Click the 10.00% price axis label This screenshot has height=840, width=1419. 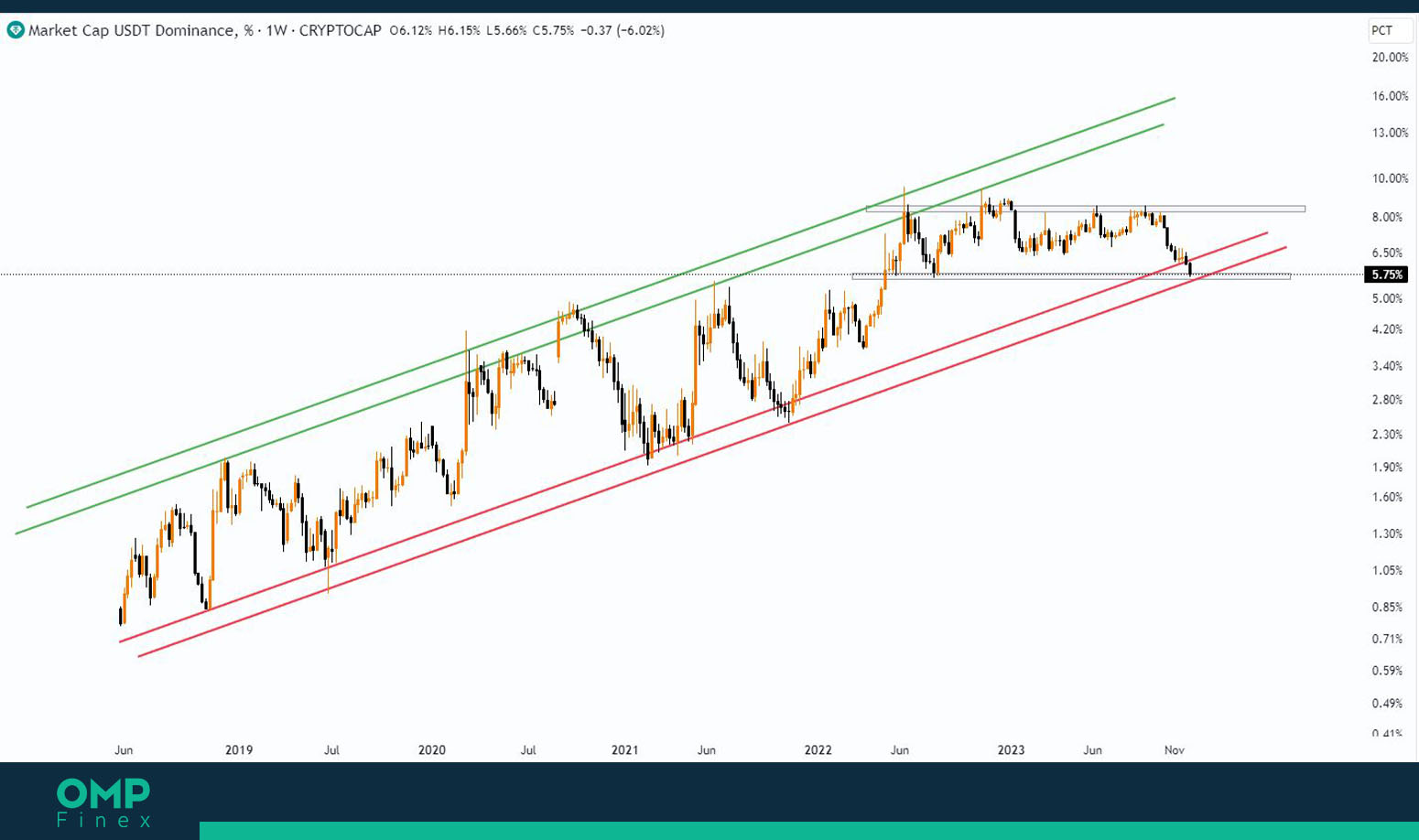point(1390,178)
